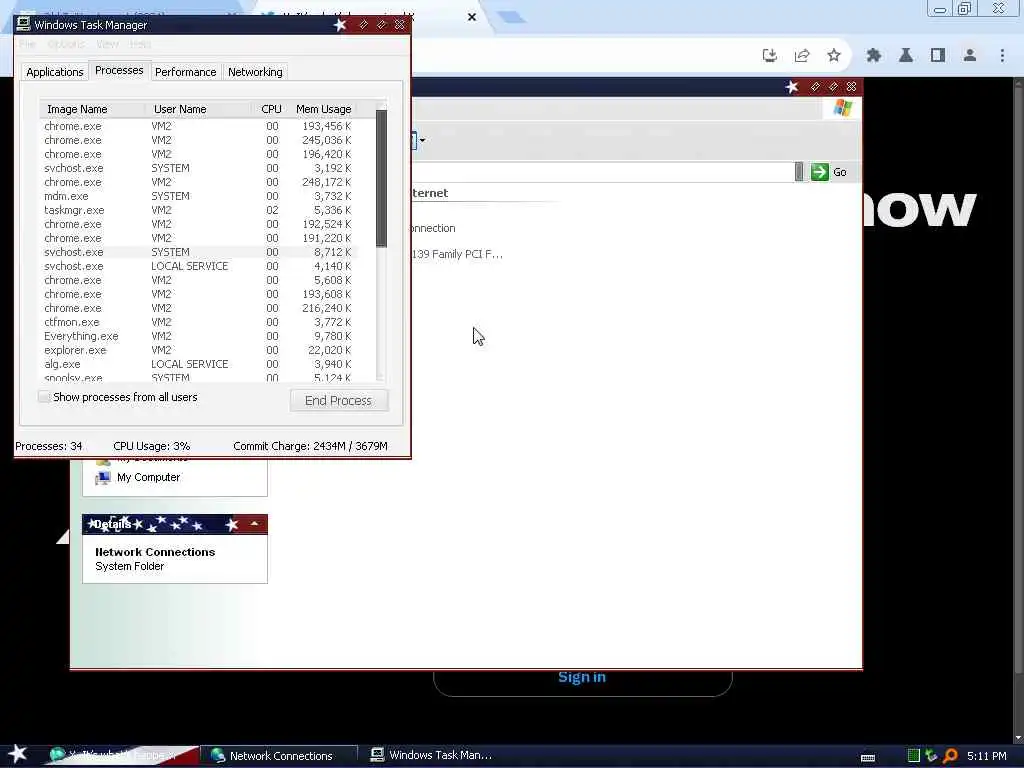The height and width of the screenshot is (768, 1024).
Task: Click the keyboard icon in the system tray
Action: tap(868, 757)
